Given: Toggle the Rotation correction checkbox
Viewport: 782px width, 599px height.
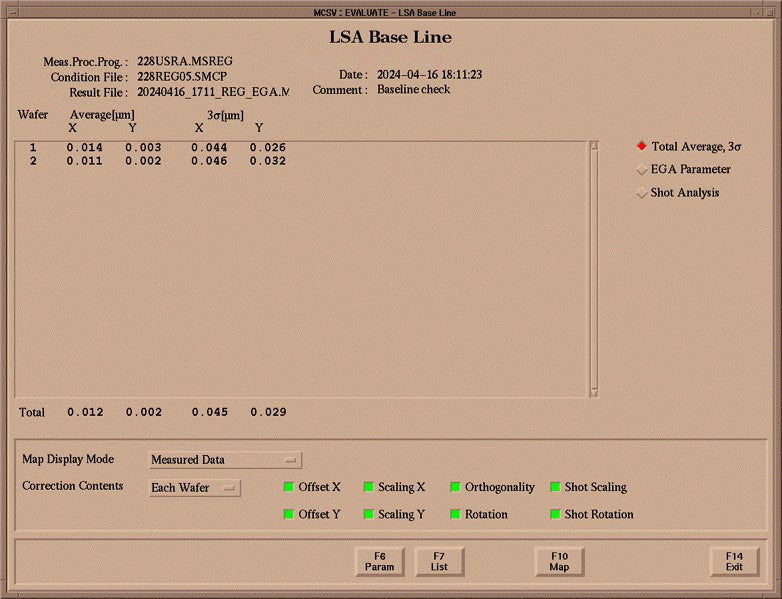Looking at the screenshot, I should point(455,514).
